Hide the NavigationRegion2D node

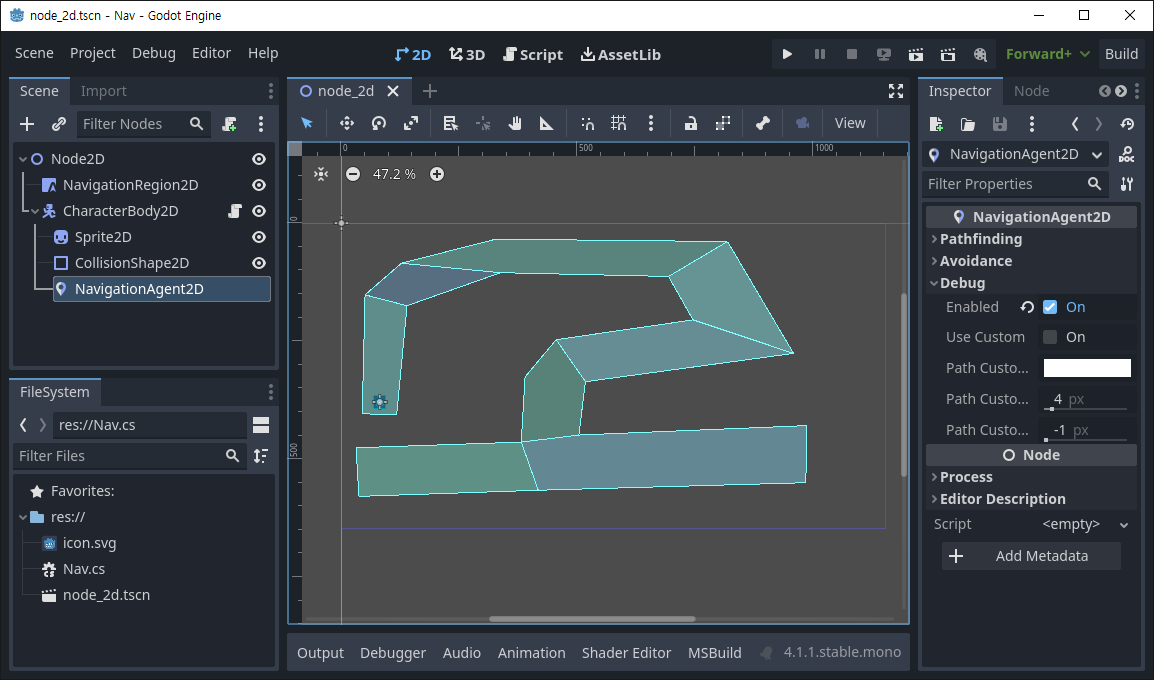259,185
